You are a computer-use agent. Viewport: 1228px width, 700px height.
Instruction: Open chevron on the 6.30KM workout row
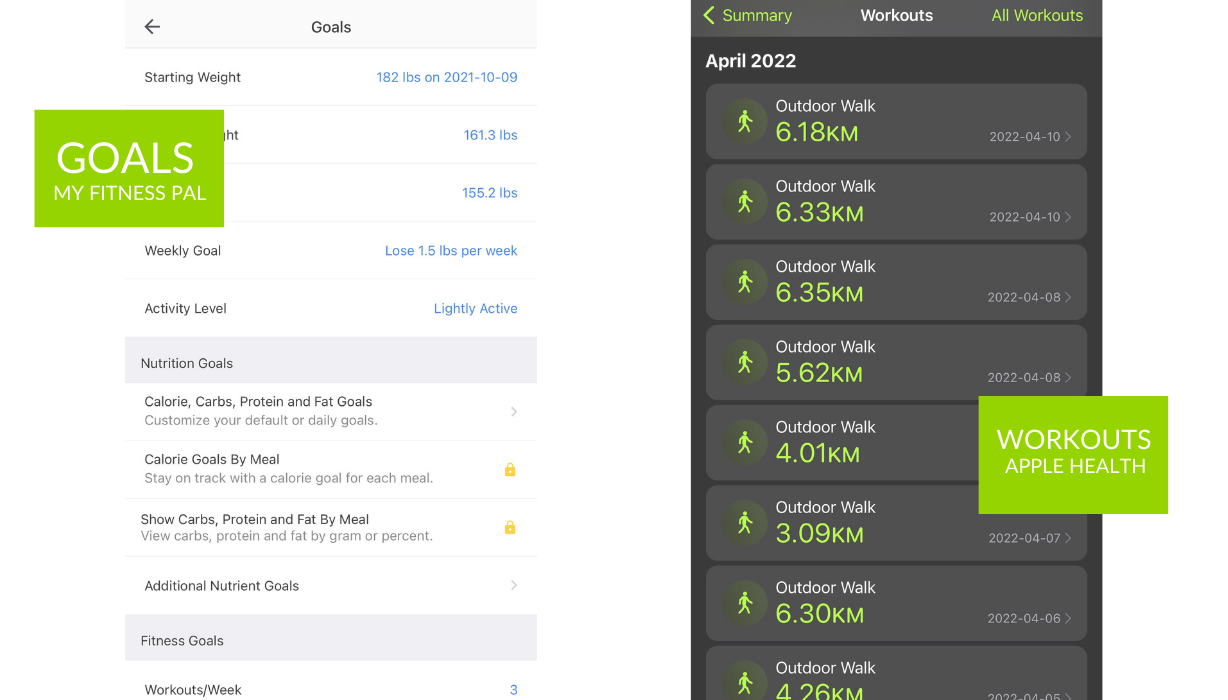[1068, 618]
